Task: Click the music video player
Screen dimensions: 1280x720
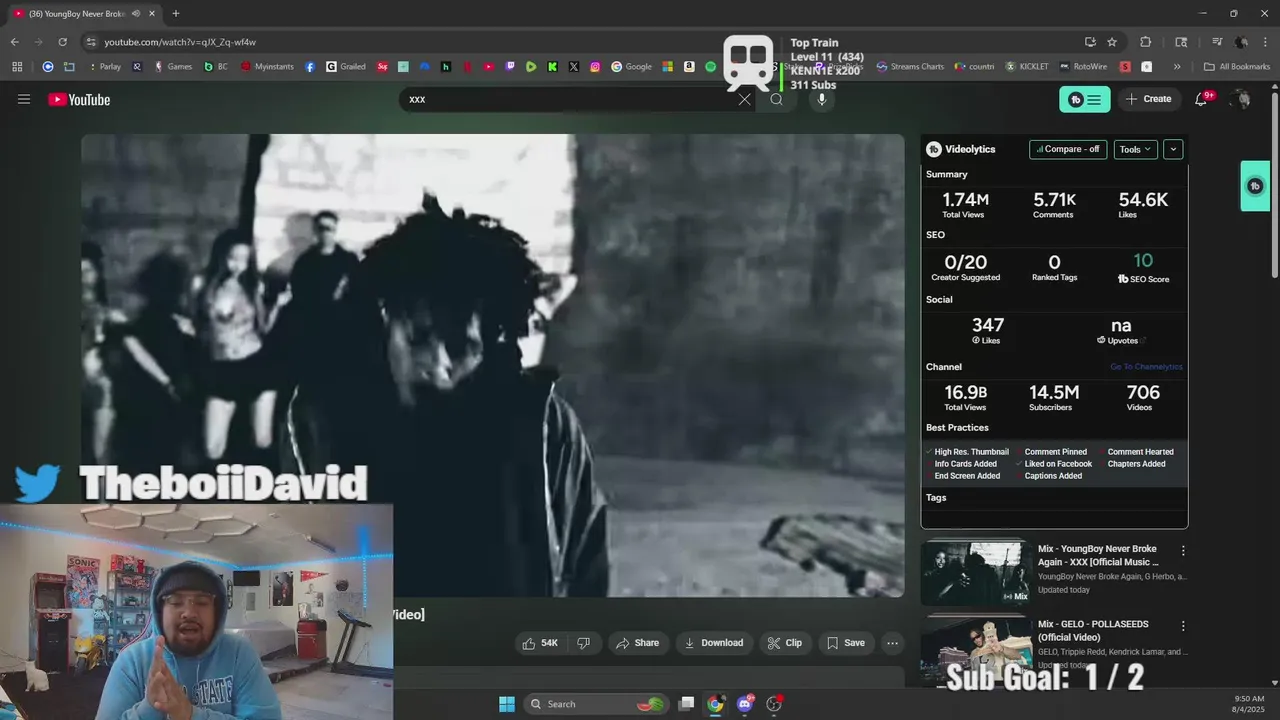Action: [493, 365]
